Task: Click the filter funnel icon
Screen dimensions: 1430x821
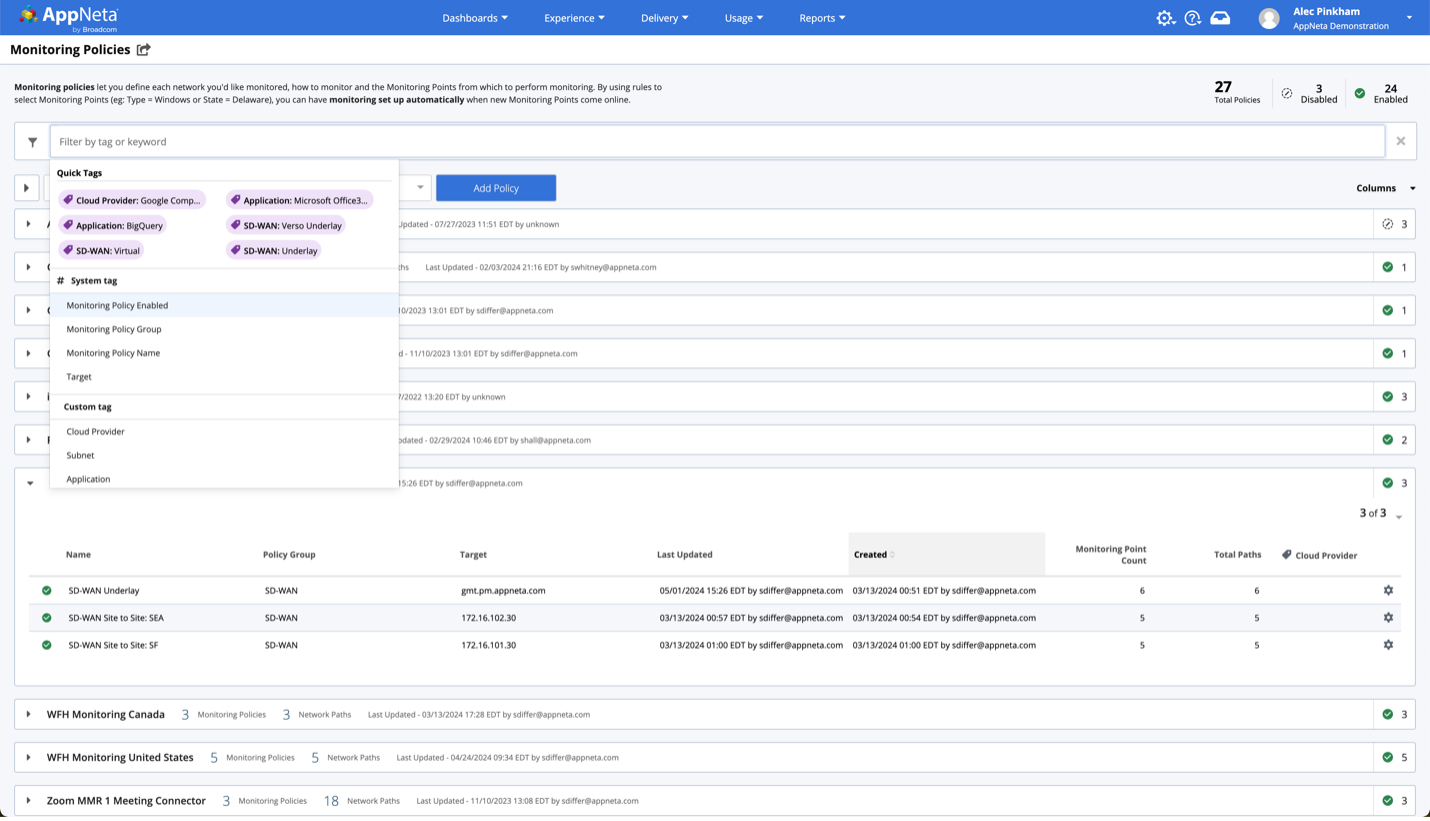Action: 32,142
